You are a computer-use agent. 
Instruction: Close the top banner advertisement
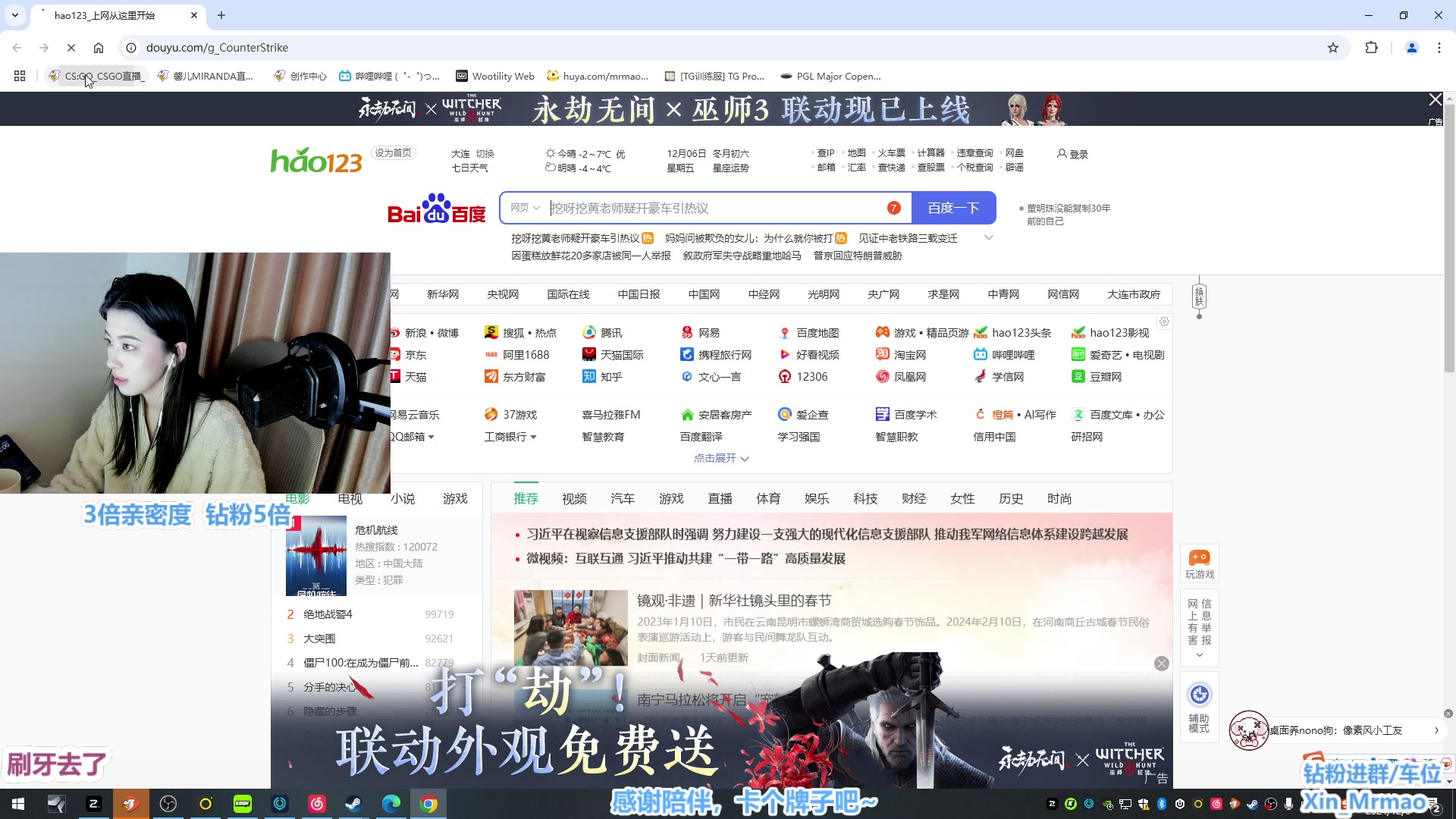(1435, 100)
